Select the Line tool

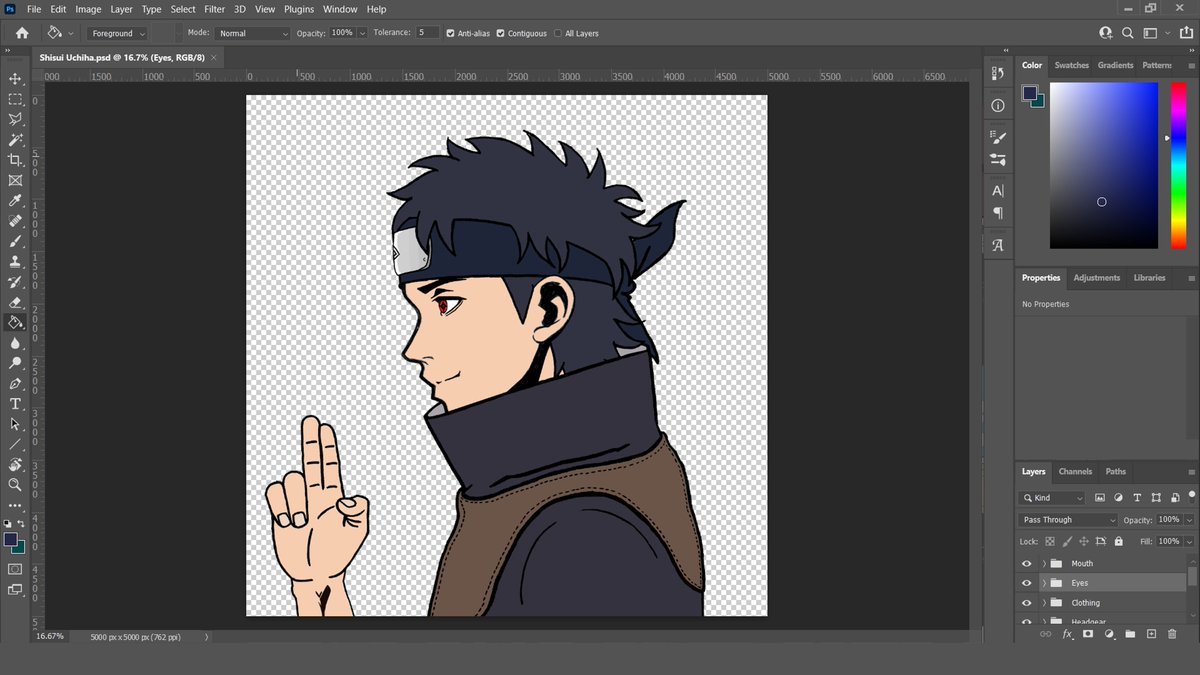(x=15, y=444)
